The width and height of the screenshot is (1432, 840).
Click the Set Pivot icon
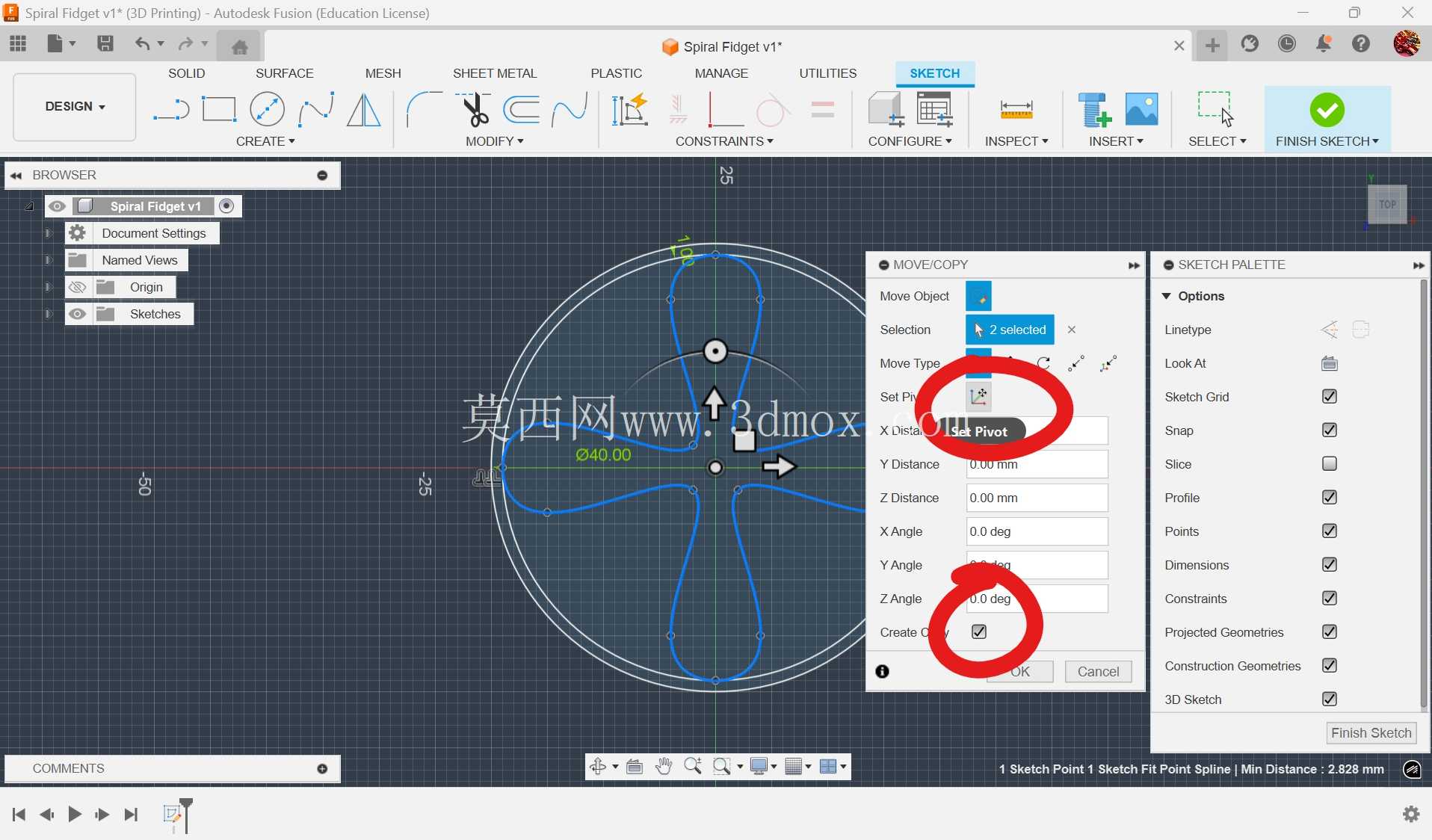click(978, 396)
